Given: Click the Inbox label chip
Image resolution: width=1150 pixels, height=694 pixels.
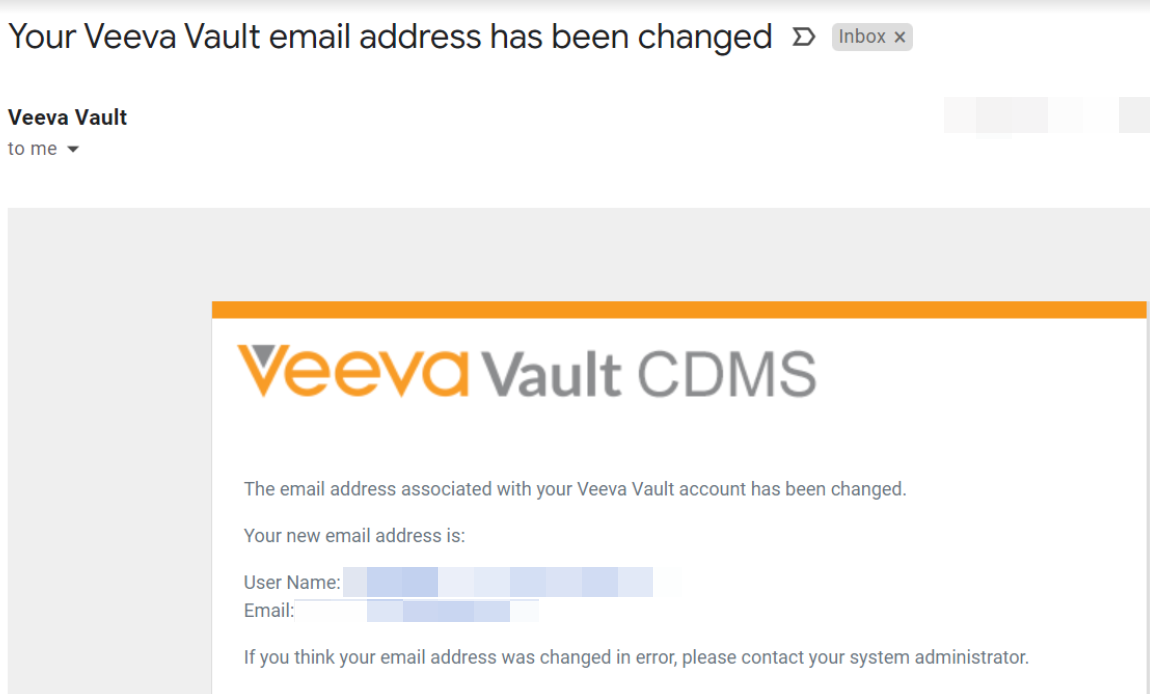Looking at the screenshot, I should coord(862,37).
